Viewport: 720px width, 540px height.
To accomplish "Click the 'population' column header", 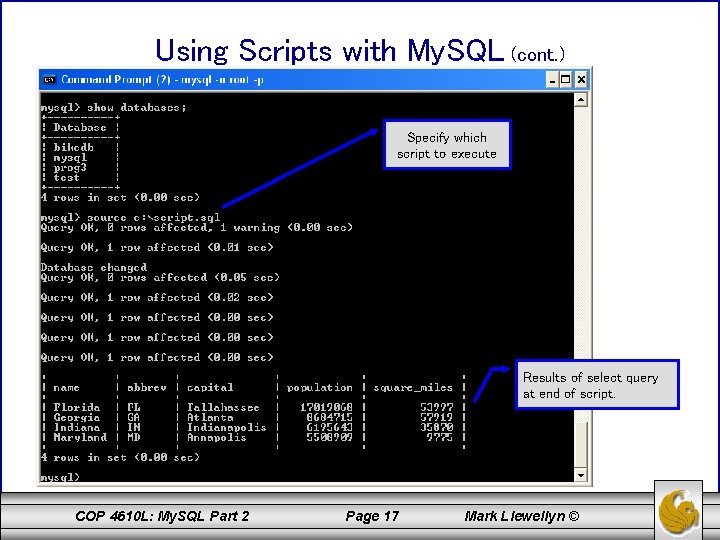I will (320, 388).
